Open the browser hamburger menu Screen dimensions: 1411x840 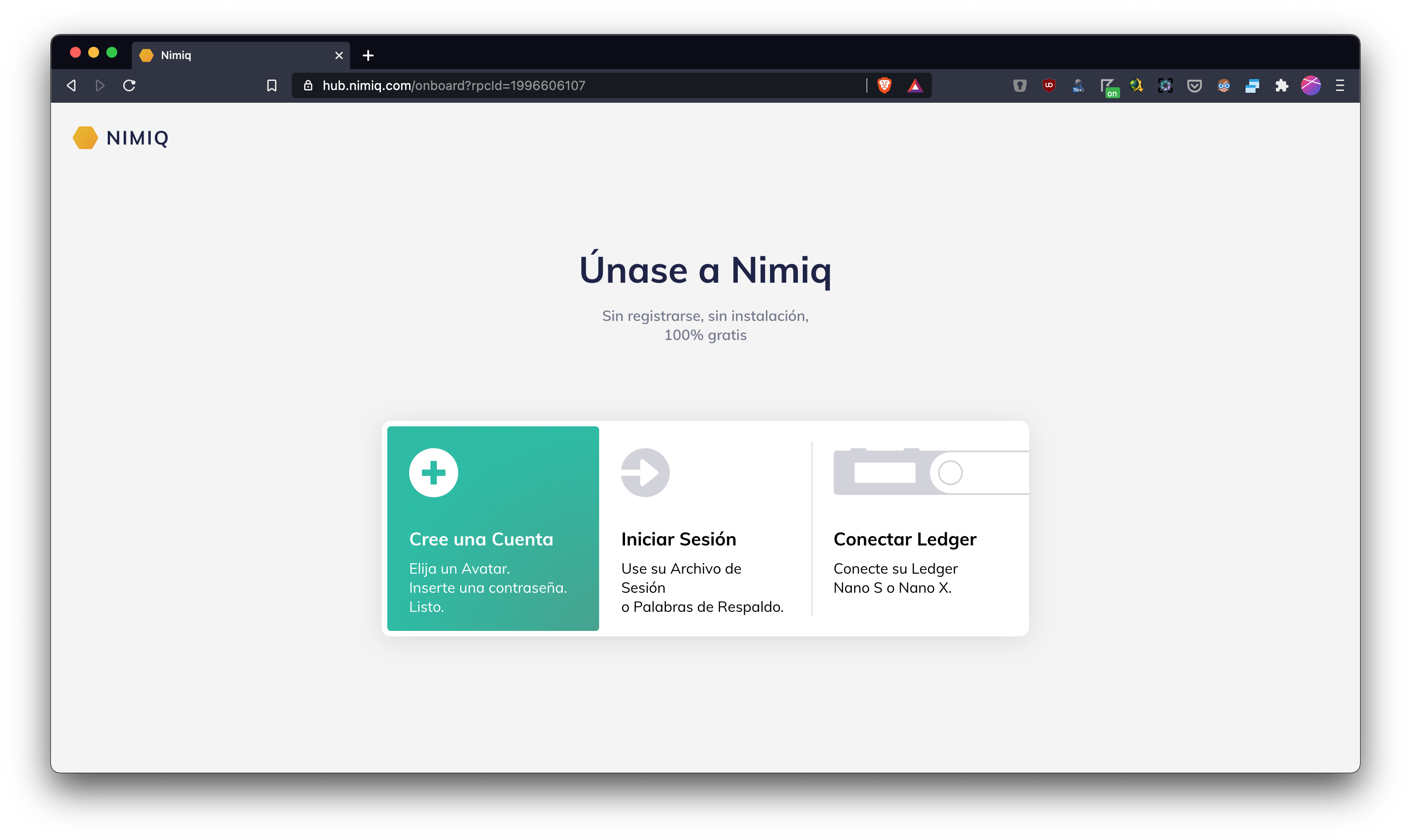click(x=1340, y=85)
